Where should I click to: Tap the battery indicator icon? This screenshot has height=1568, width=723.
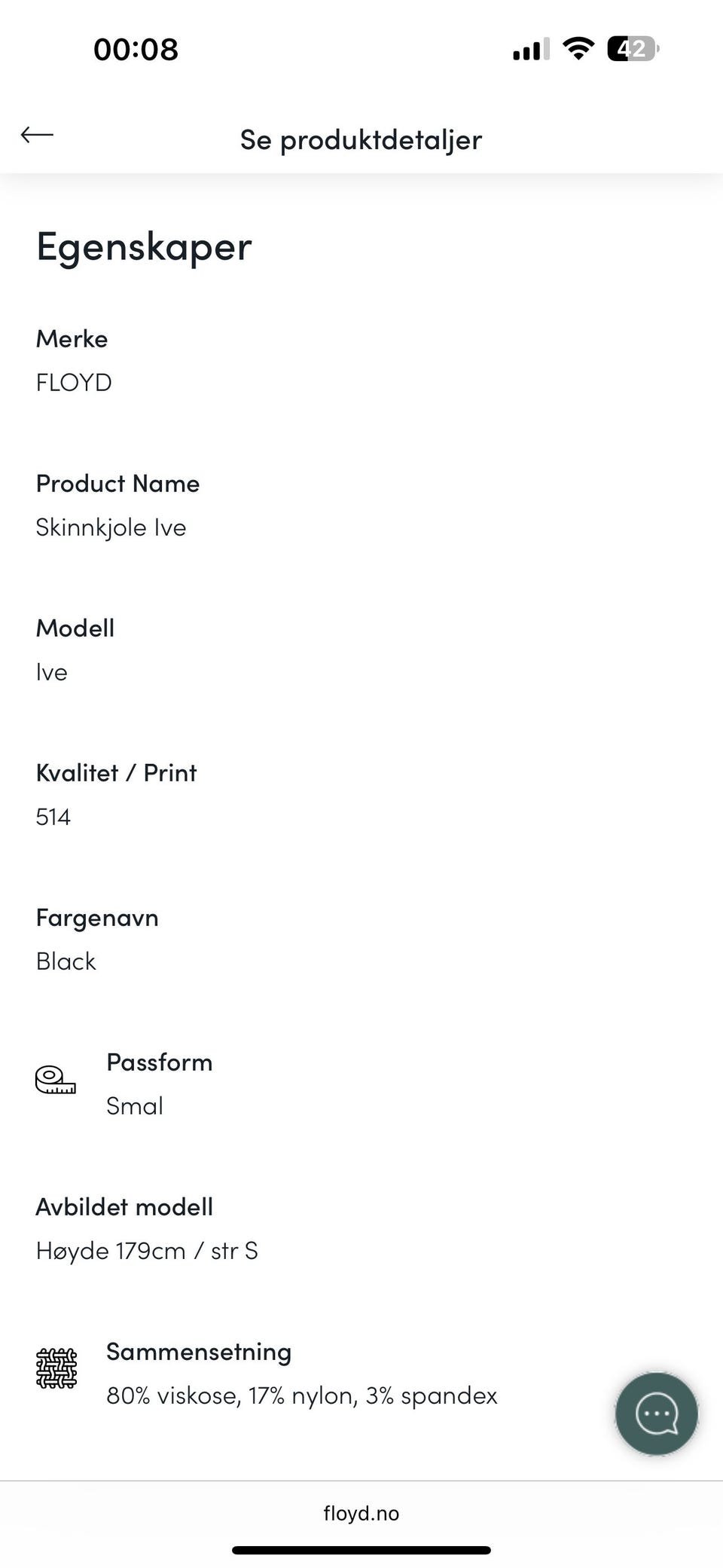click(633, 49)
